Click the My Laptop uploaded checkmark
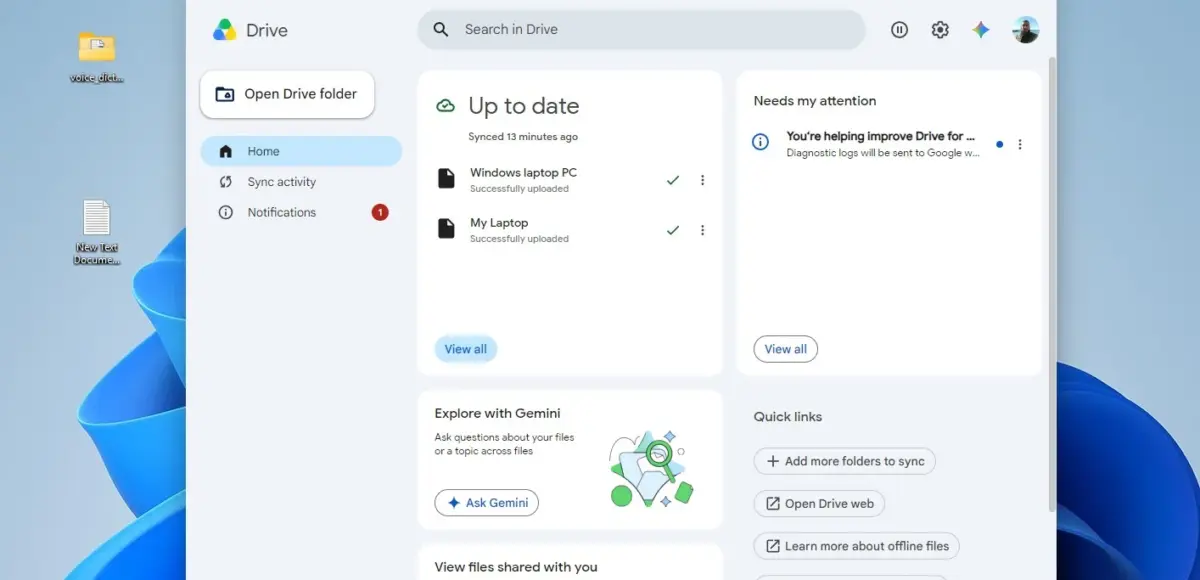The height and width of the screenshot is (580, 1200). point(673,230)
